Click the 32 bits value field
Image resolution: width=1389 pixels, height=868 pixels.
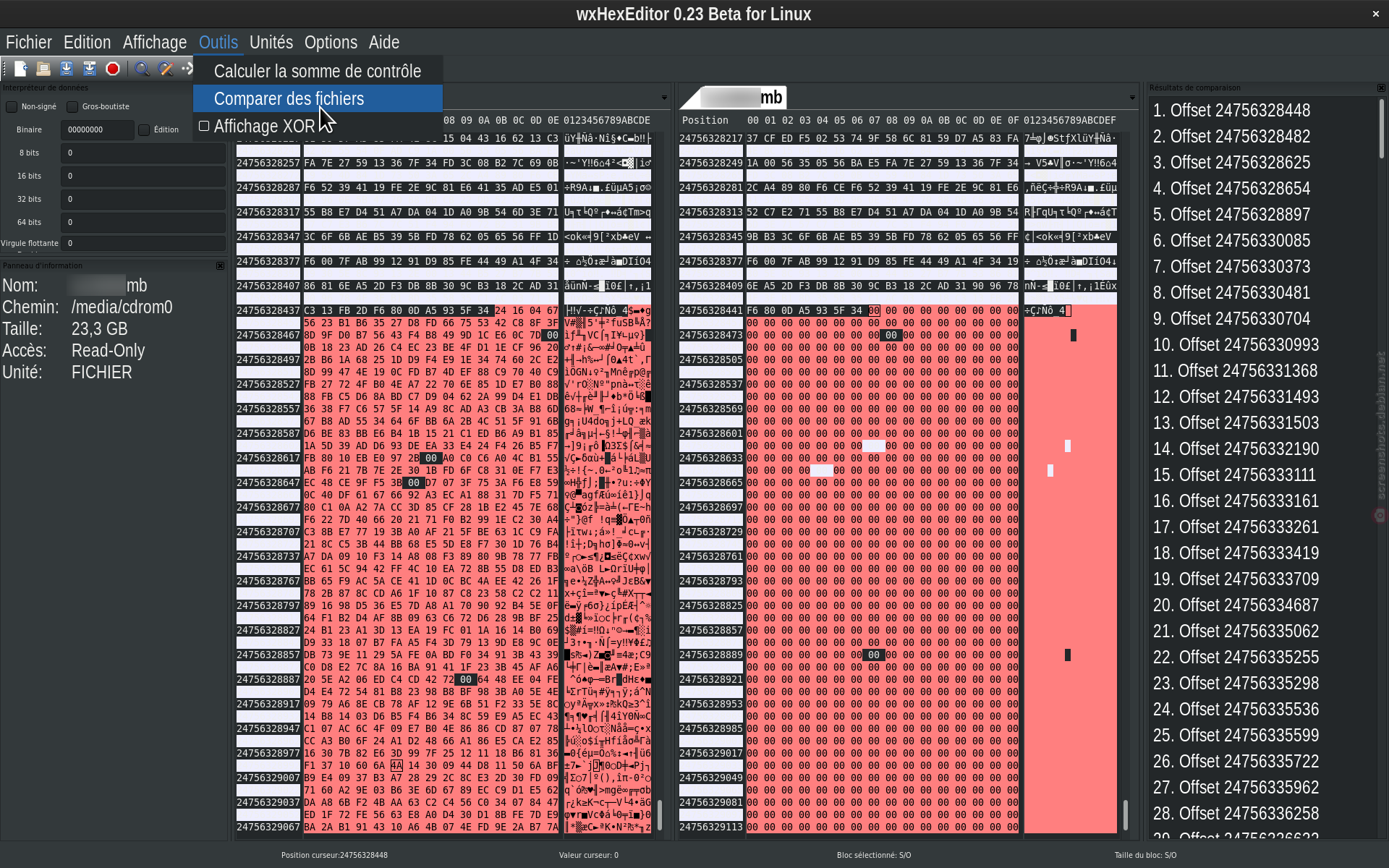(x=143, y=200)
